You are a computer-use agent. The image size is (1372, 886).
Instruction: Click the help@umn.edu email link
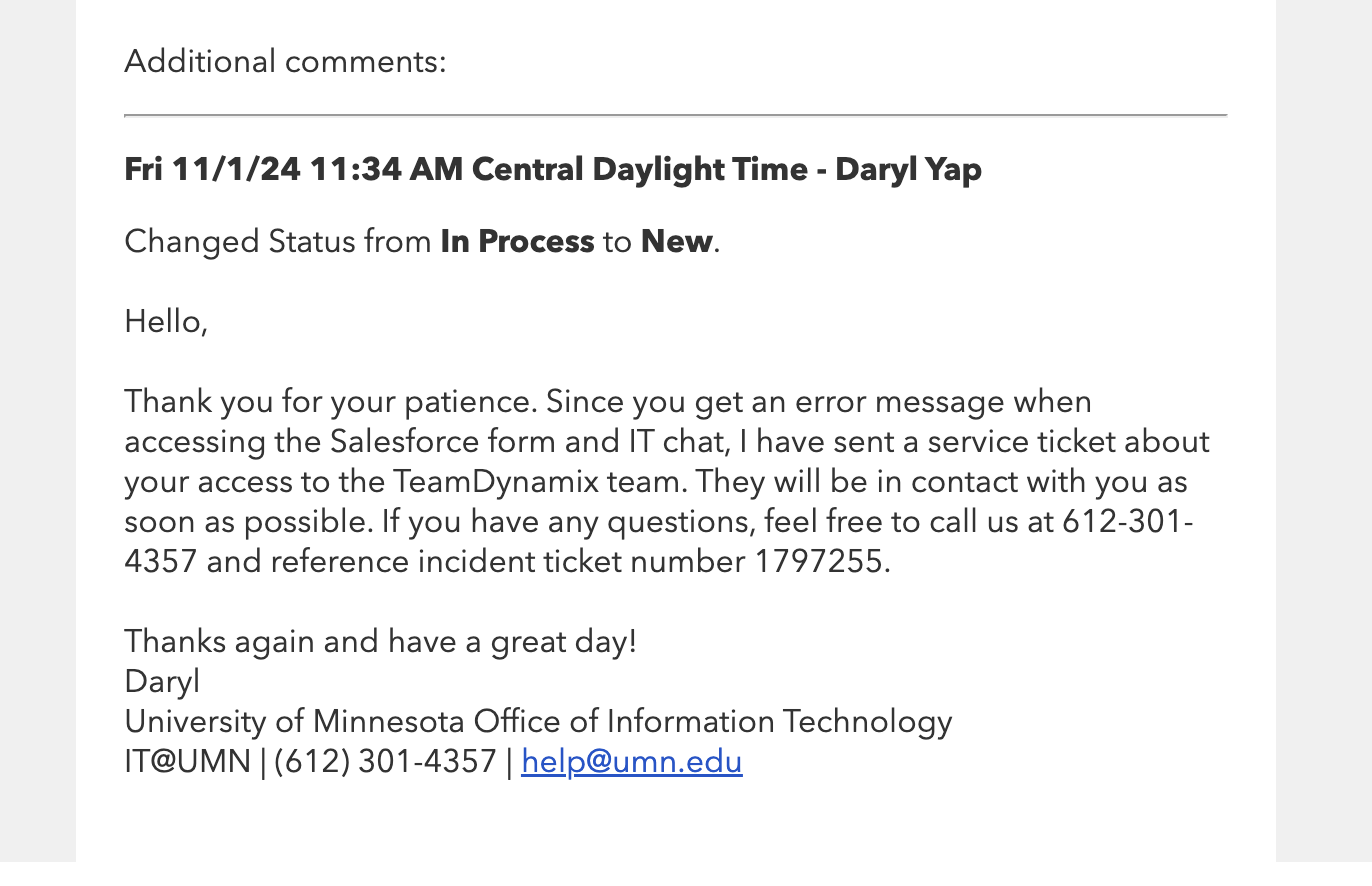click(x=631, y=762)
